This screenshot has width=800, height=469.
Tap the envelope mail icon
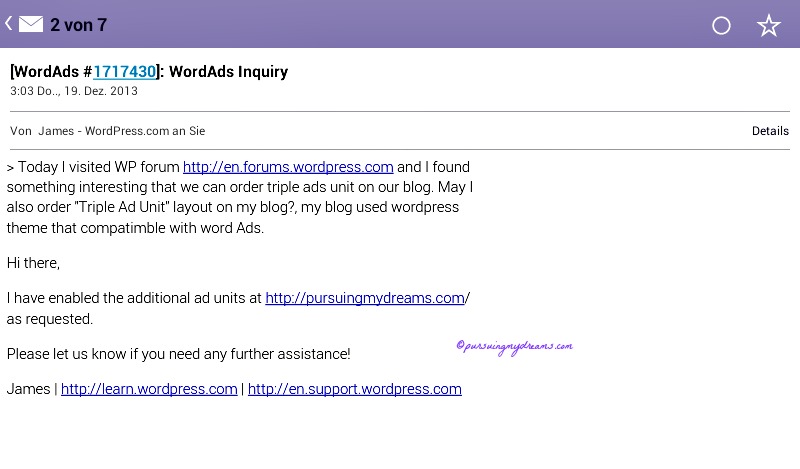[x=31, y=24]
